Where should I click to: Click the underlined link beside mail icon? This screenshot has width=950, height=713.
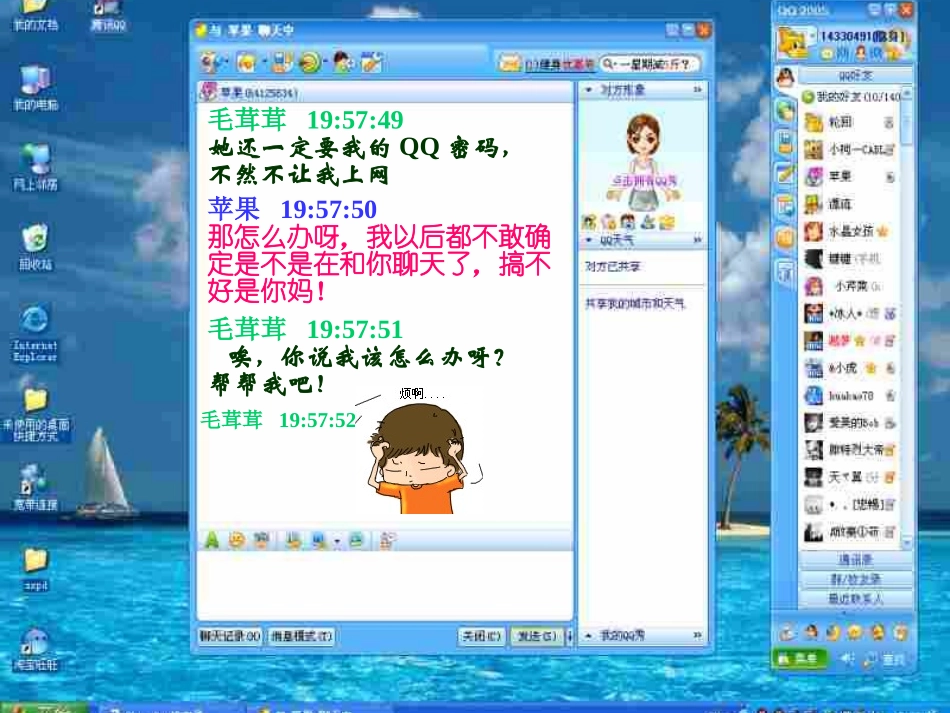(x=559, y=65)
